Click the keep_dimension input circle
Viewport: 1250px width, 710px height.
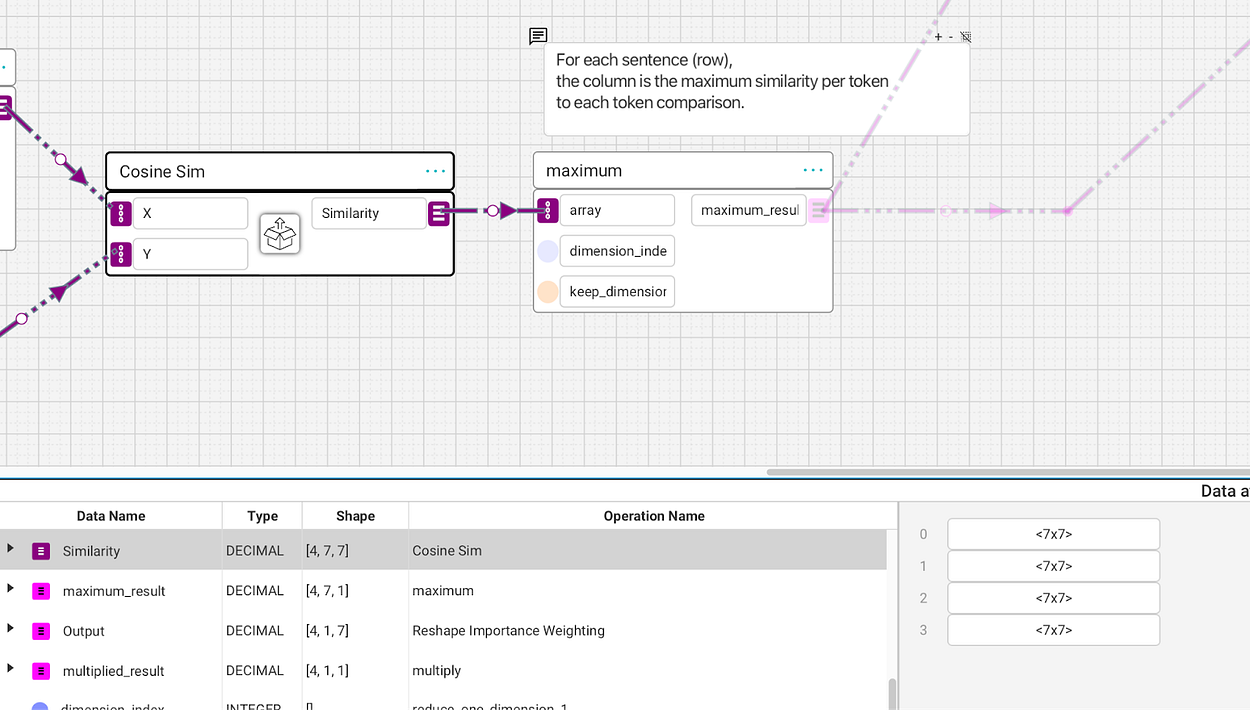coord(547,292)
